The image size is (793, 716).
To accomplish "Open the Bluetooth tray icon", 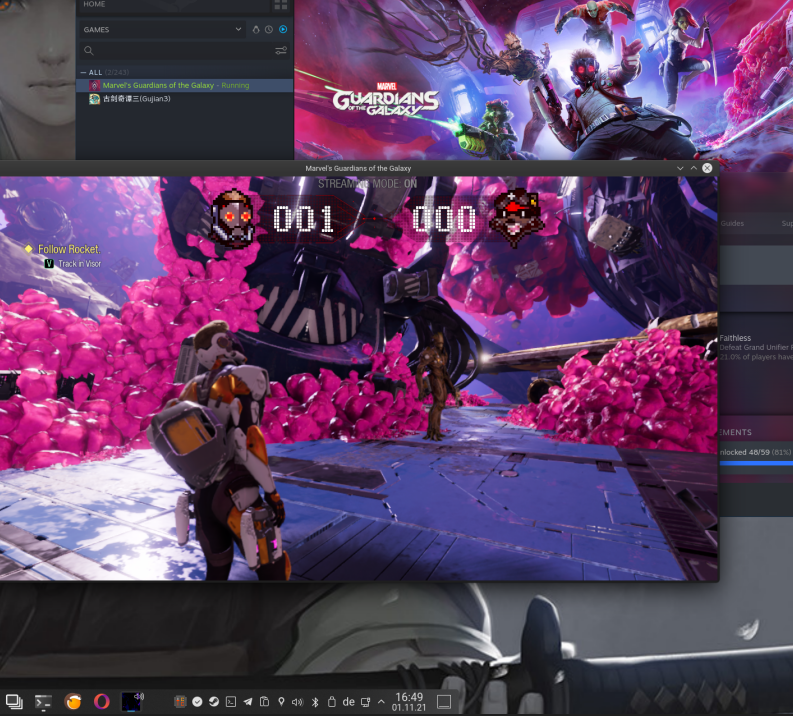I will 315,702.
